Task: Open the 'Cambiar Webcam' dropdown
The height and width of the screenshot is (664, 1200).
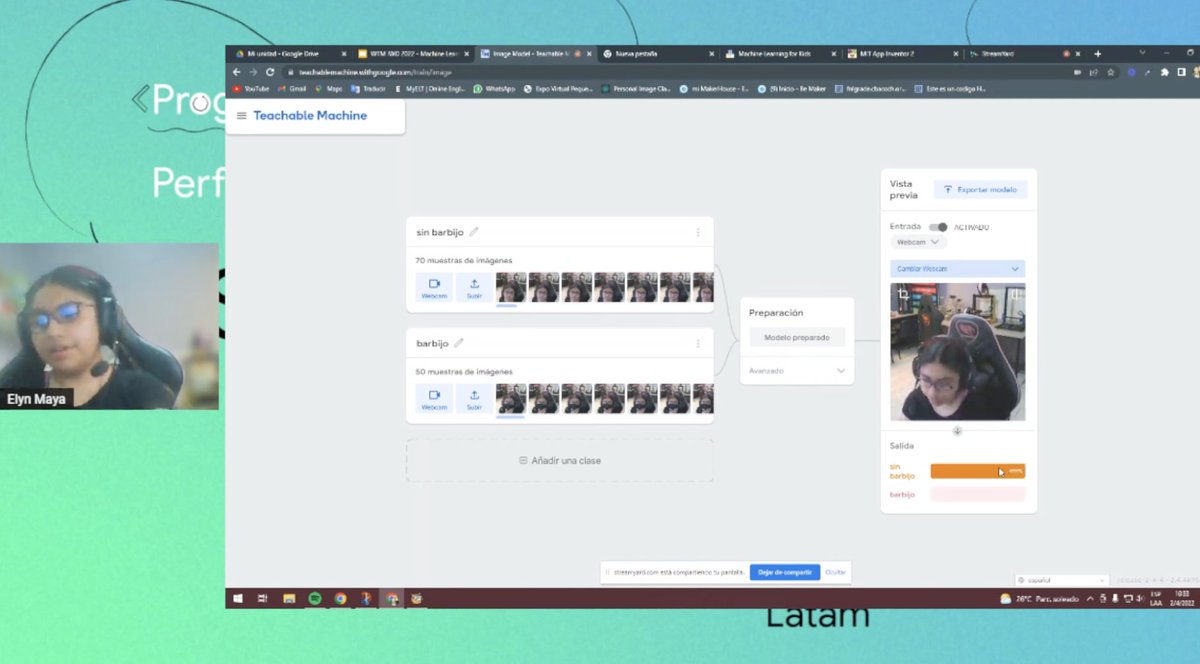Action: pyautogui.click(x=957, y=269)
